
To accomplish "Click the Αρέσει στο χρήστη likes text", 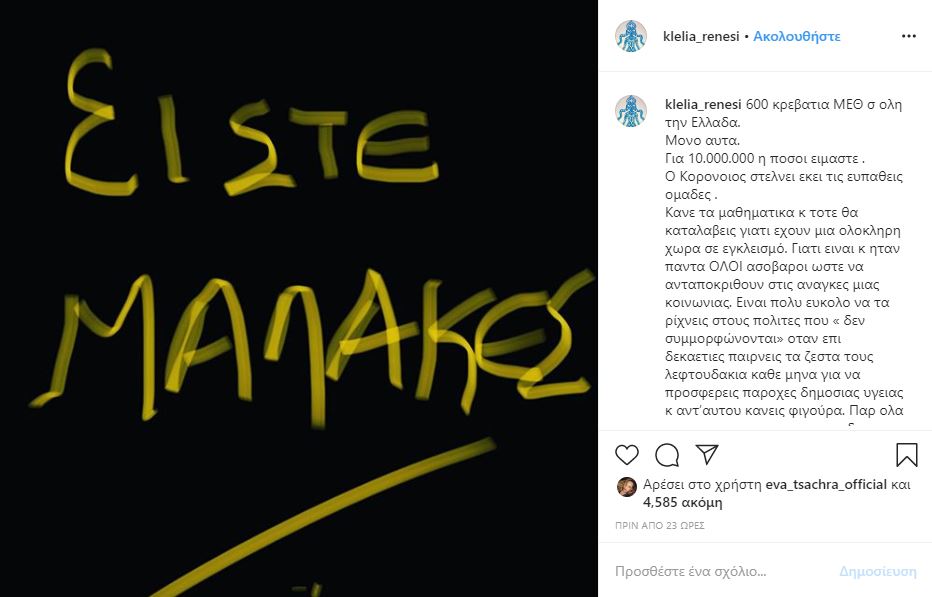I will pyautogui.click(x=702, y=485).
